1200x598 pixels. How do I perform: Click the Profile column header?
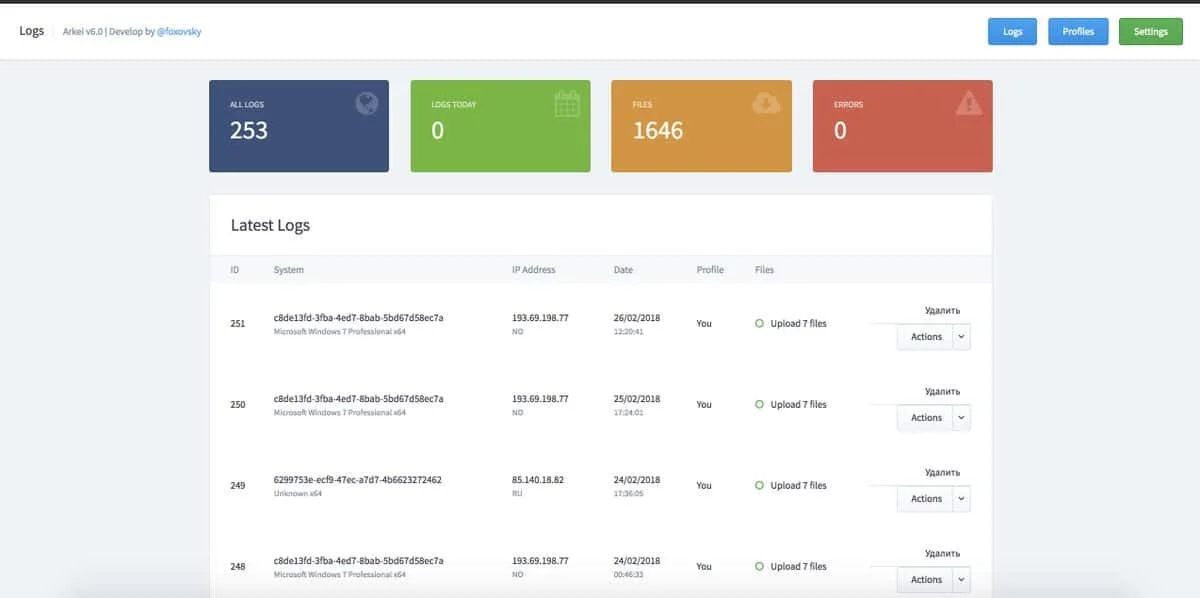710,270
